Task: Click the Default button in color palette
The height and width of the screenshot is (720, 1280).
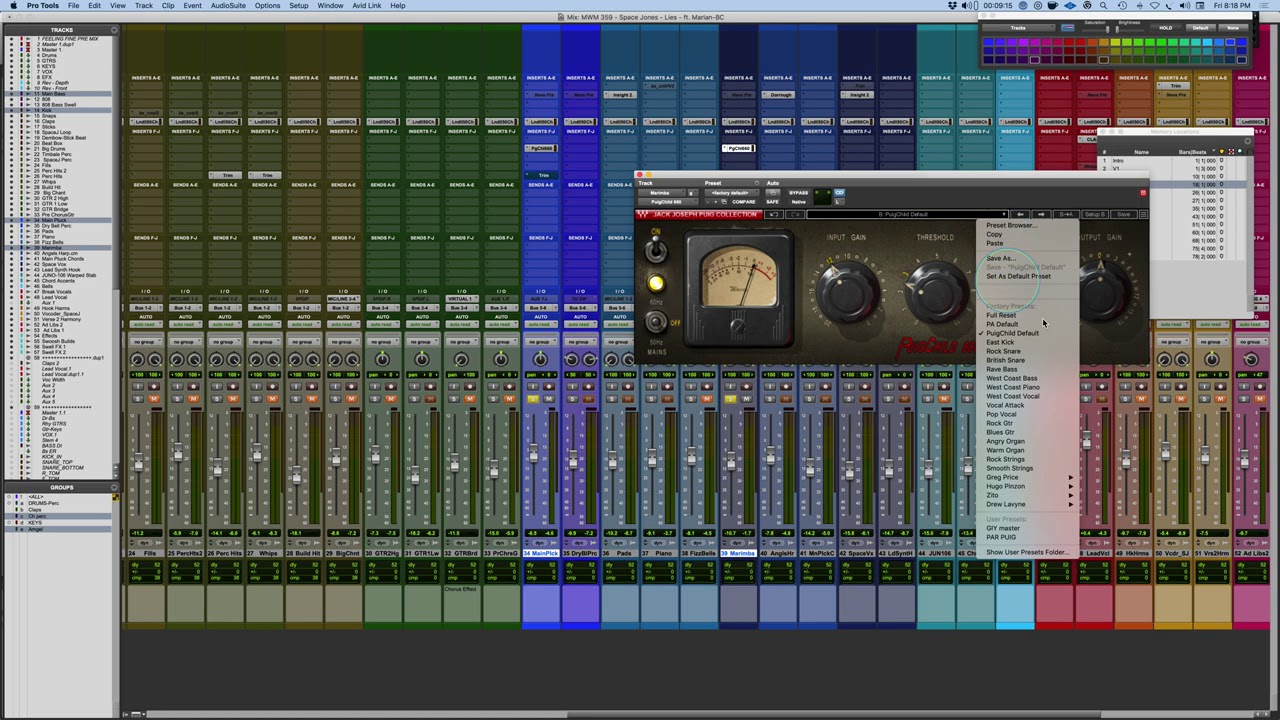Action: [x=1201, y=28]
